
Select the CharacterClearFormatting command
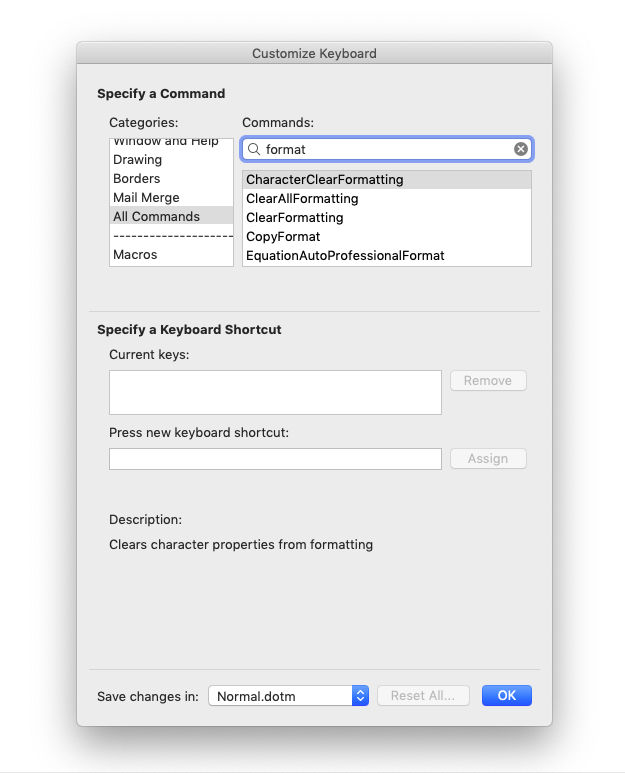(x=386, y=180)
